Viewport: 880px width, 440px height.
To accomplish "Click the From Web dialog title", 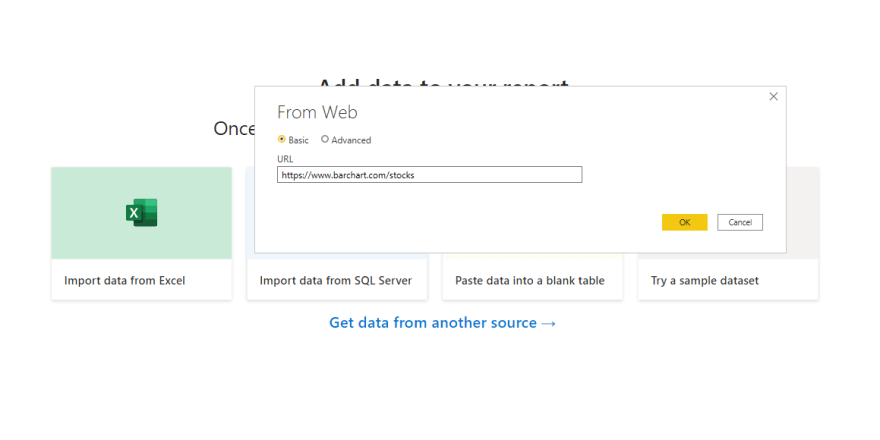I will coord(317,112).
